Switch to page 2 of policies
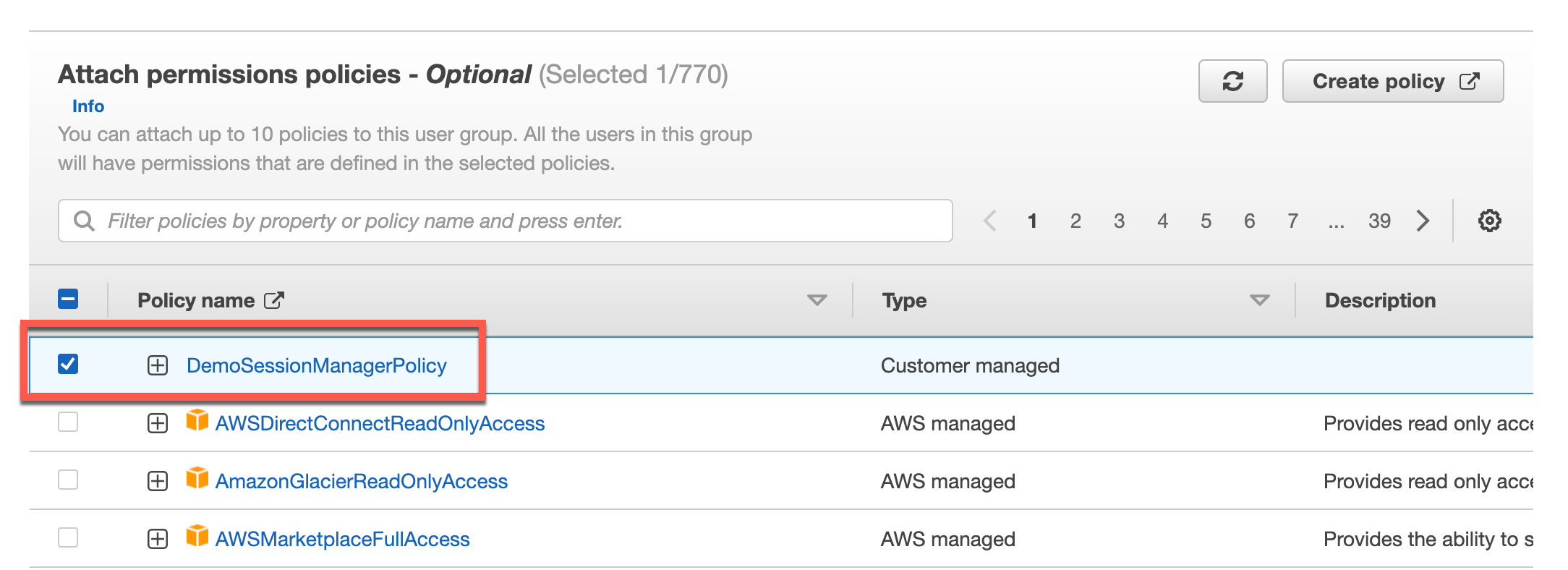1568x570 pixels. 1075,221
